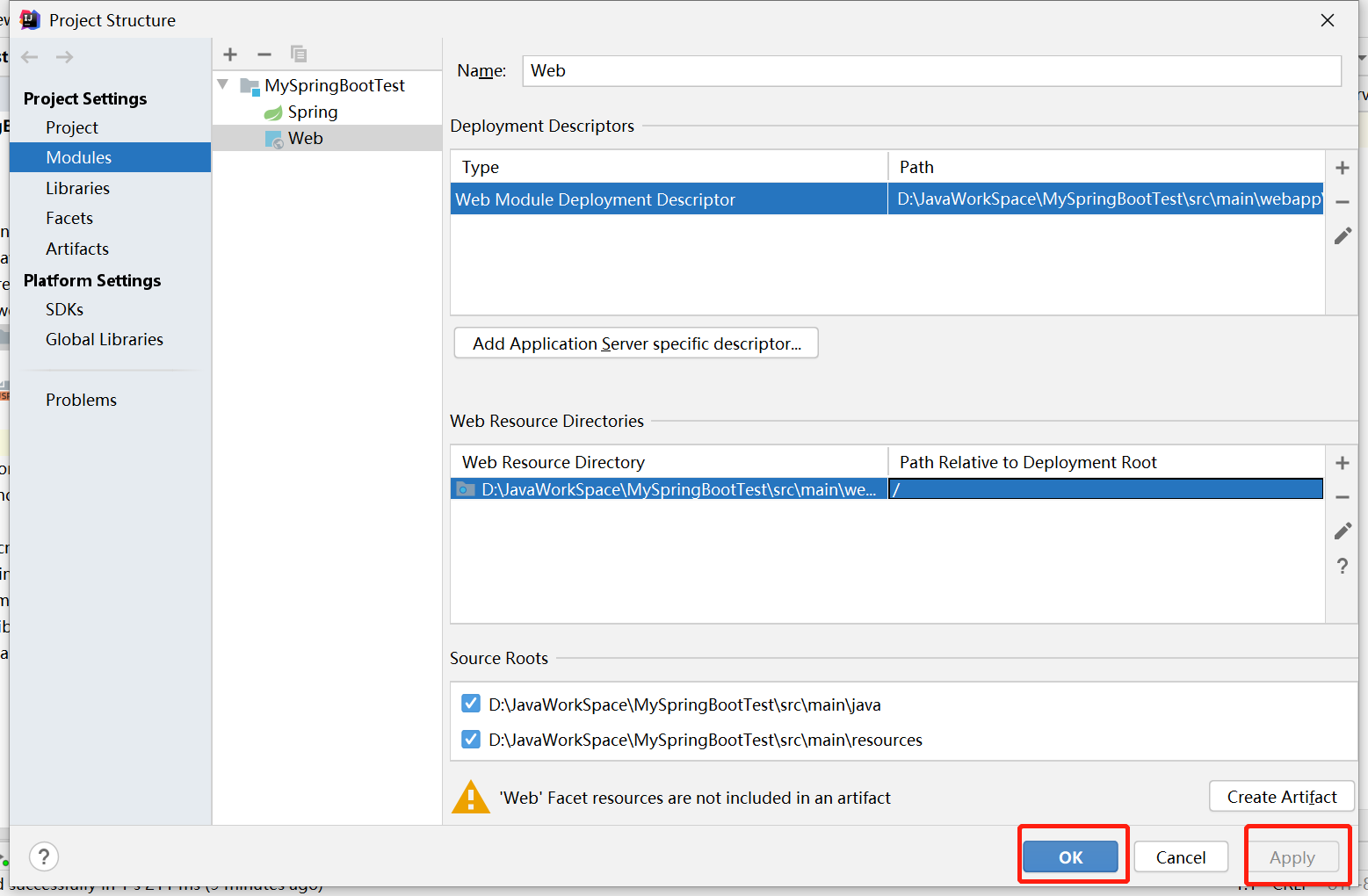Click the remove web resource directory minus icon

coord(1343,496)
